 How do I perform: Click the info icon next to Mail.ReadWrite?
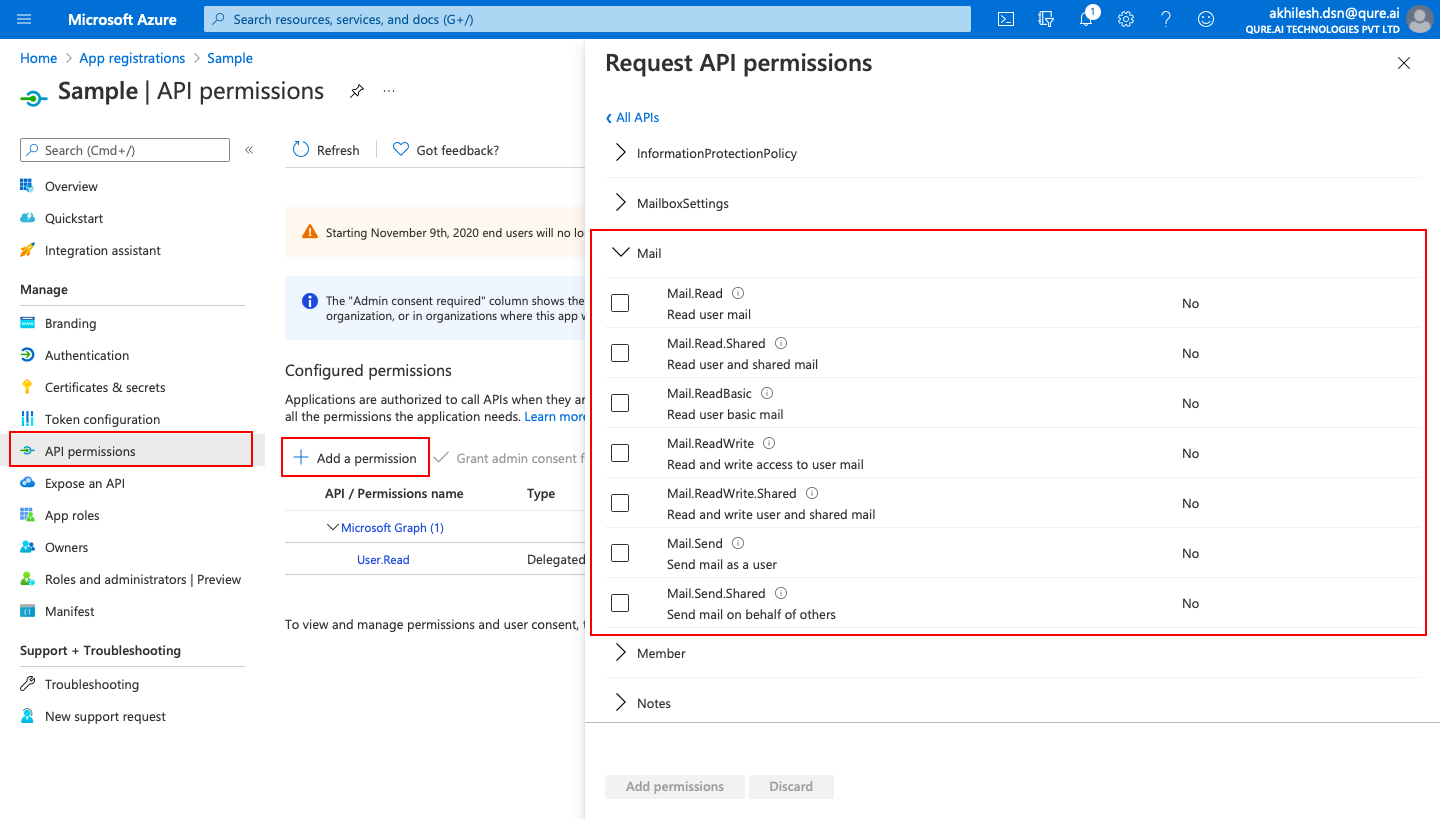coord(769,443)
